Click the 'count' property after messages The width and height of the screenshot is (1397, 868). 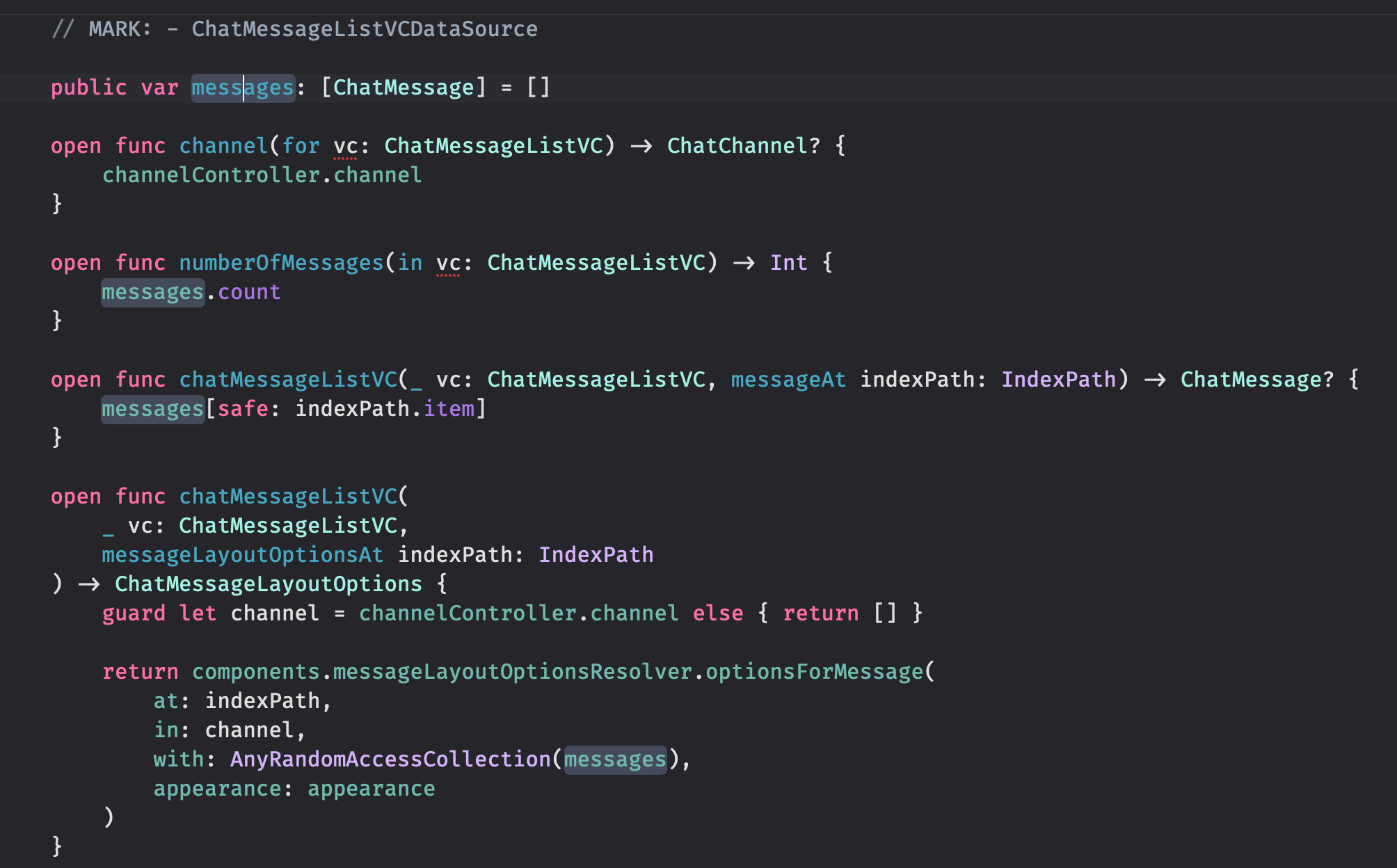tap(249, 292)
